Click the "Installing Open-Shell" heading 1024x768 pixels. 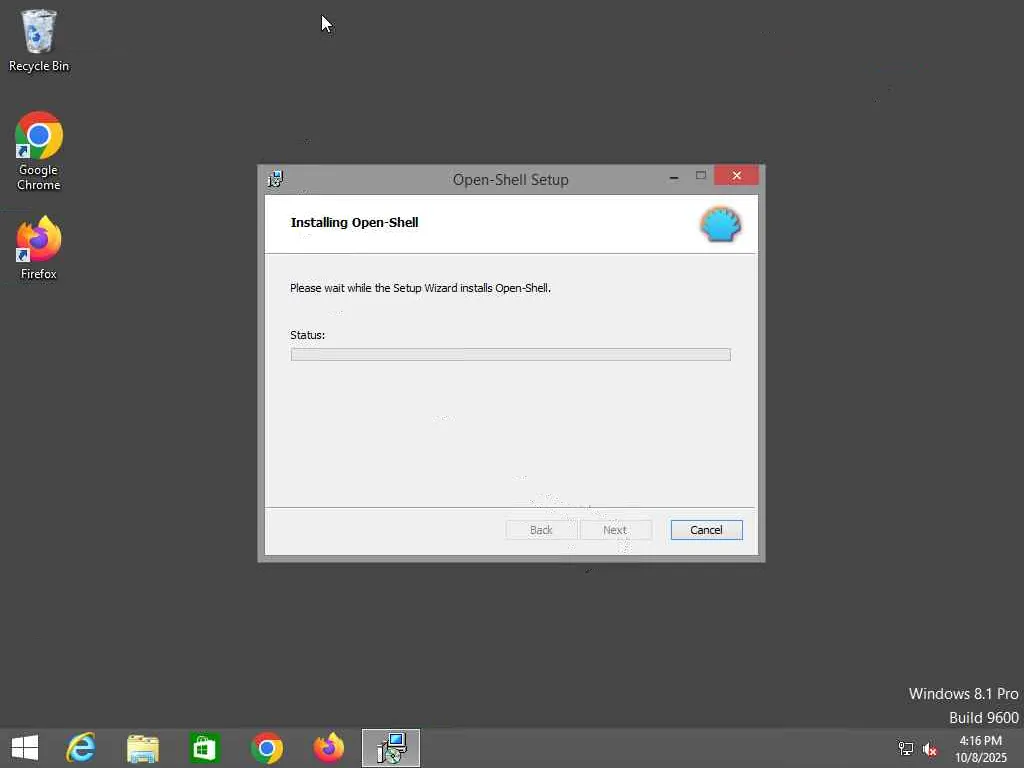point(354,223)
